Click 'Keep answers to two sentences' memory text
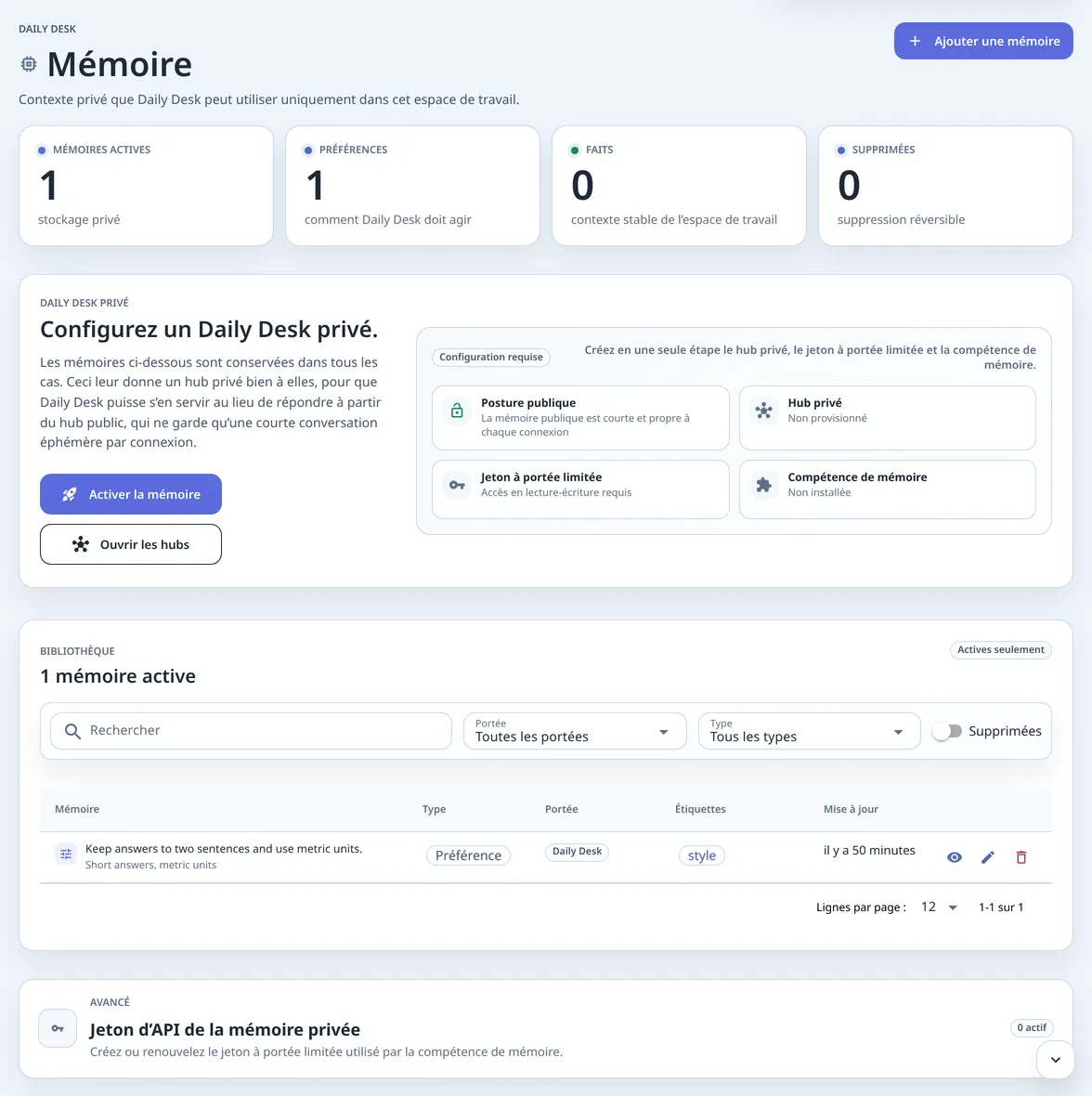 point(224,849)
